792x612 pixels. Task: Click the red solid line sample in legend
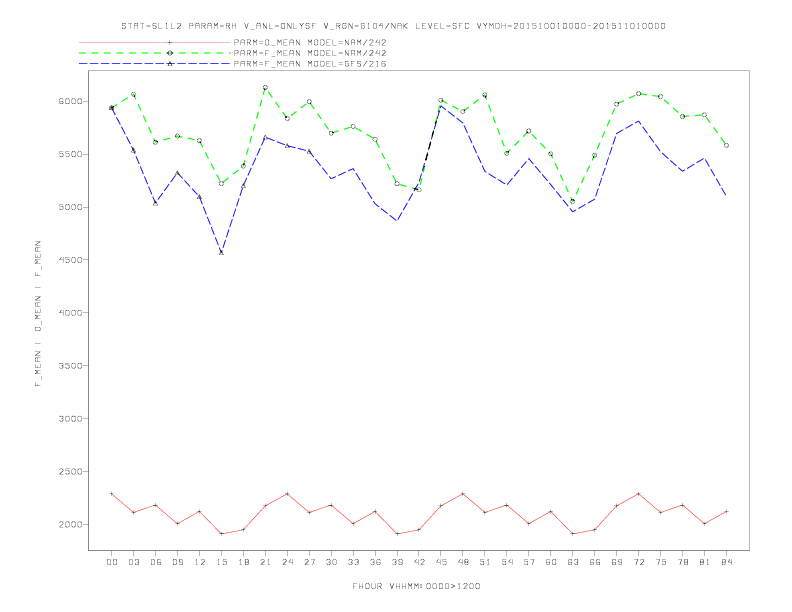(155, 42)
